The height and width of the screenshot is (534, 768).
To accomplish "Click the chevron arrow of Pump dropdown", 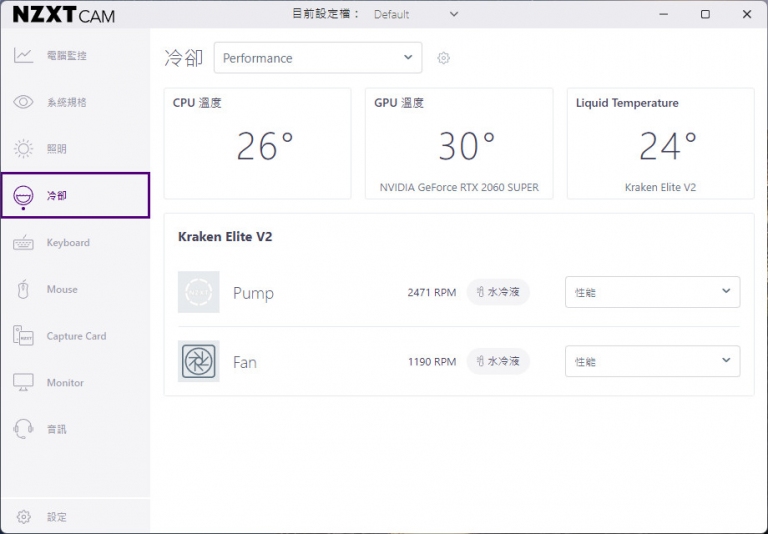I will [726, 291].
